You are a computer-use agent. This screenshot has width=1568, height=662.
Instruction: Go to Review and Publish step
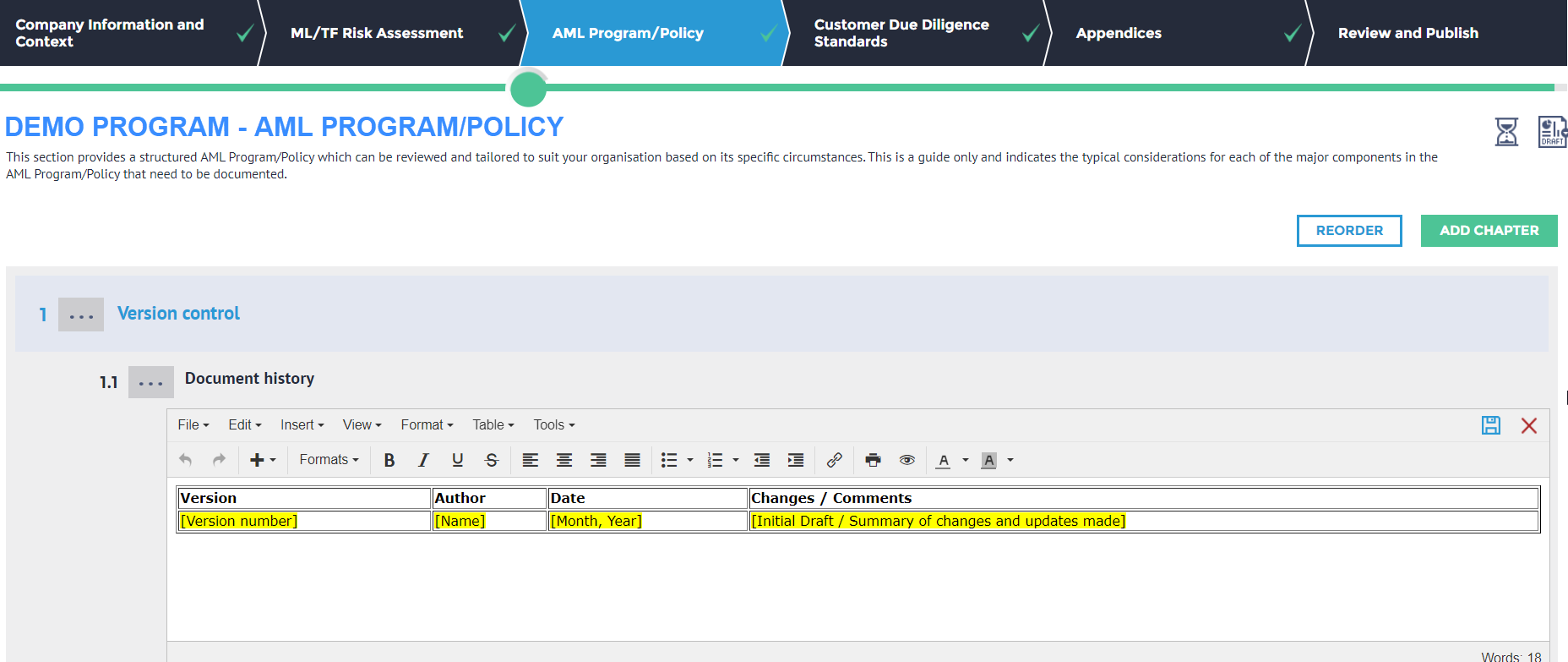(1436, 33)
